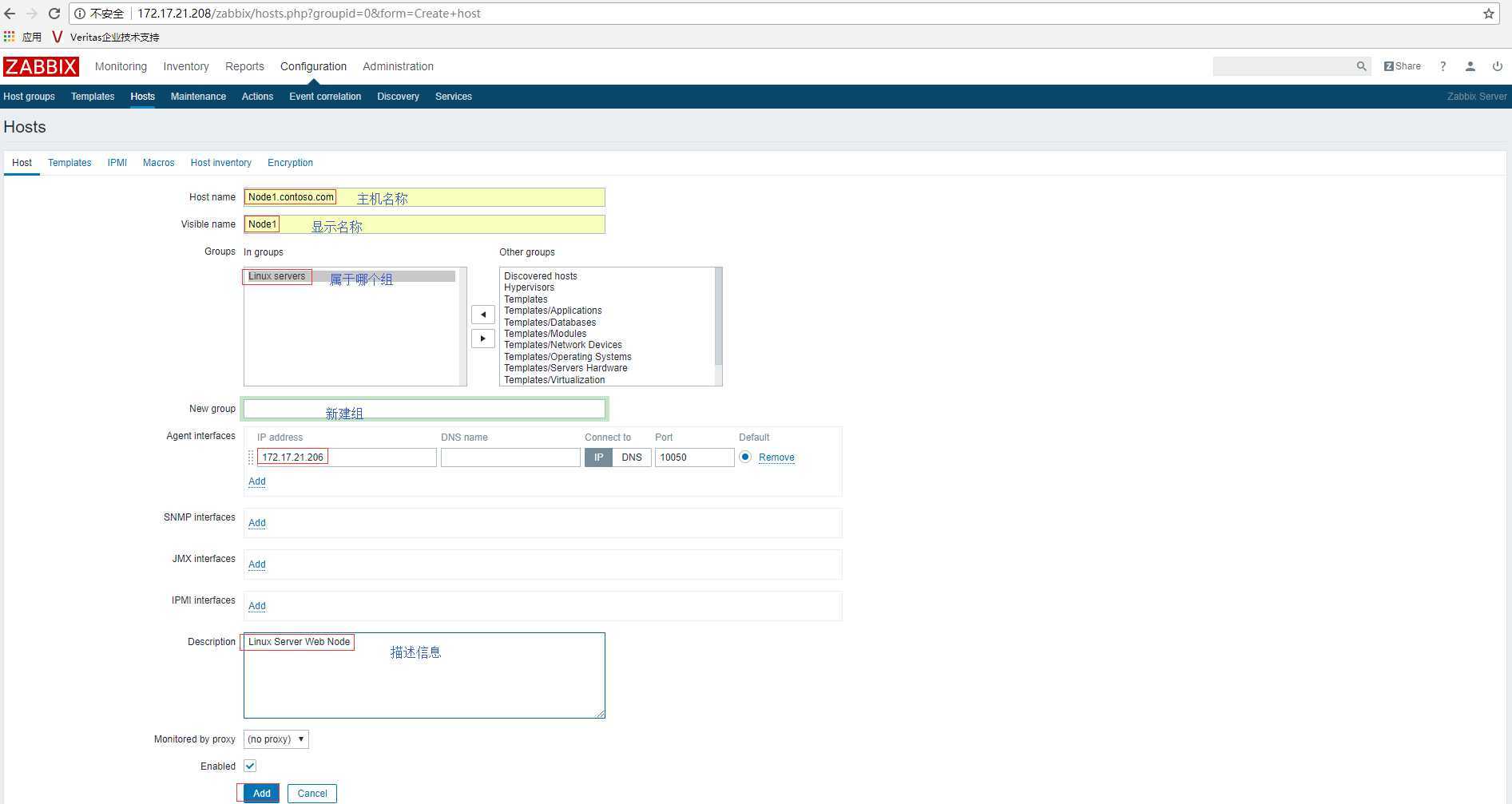
Task: Add a JMX interface
Action: (x=257, y=564)
